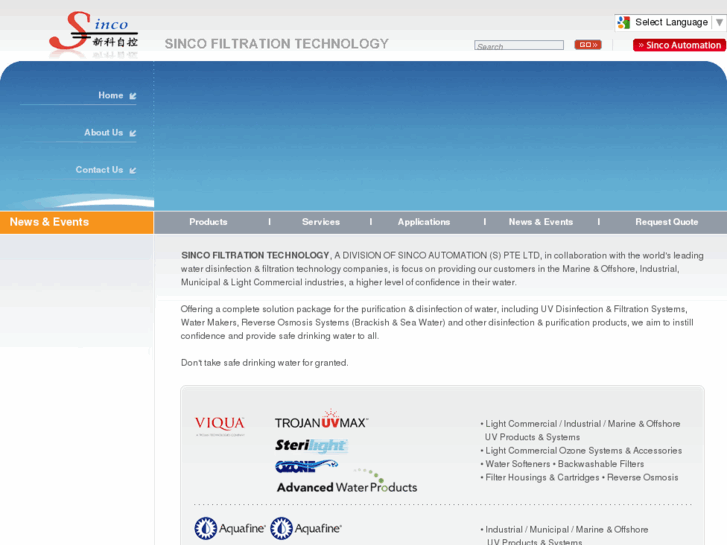This screenshot has height=545, width=727.
Task: Click 'Light Commercial Ozone Systems & Accessories' text
Action: tap(583, 450)
